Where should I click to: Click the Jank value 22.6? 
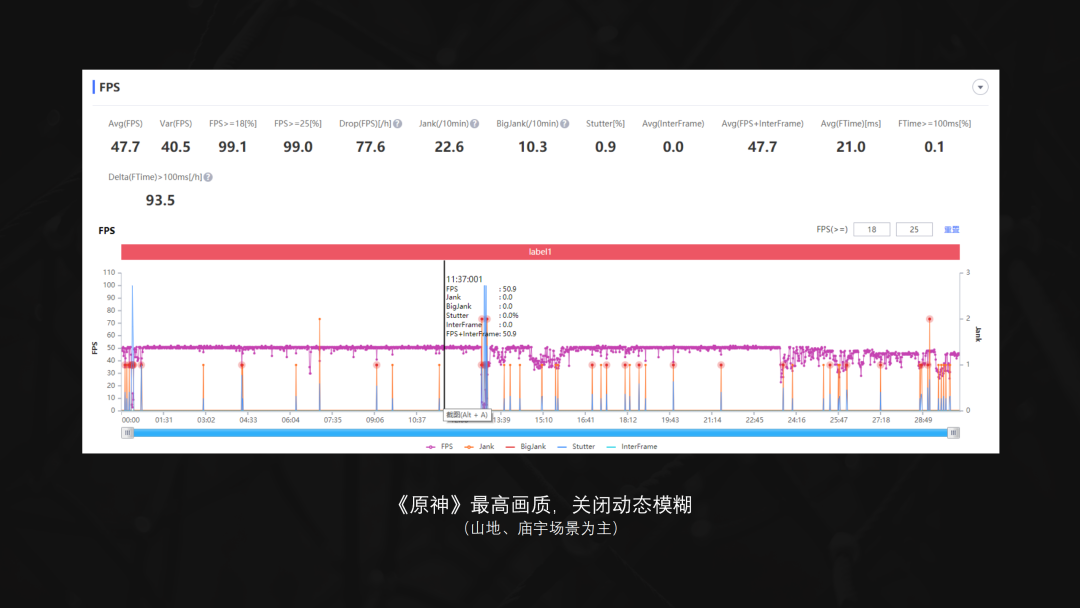tap(449, 147)
